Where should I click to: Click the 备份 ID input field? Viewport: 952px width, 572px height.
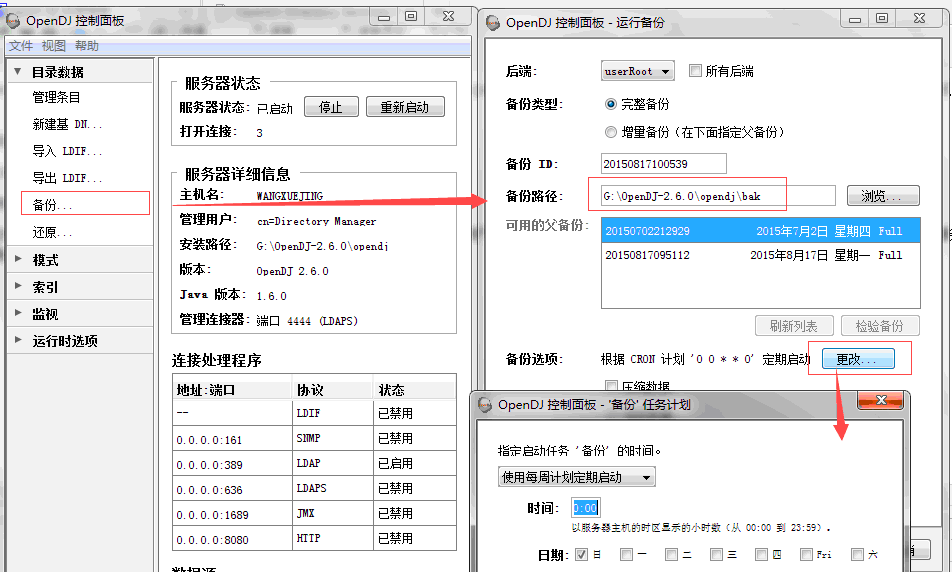tap(664, 163)
